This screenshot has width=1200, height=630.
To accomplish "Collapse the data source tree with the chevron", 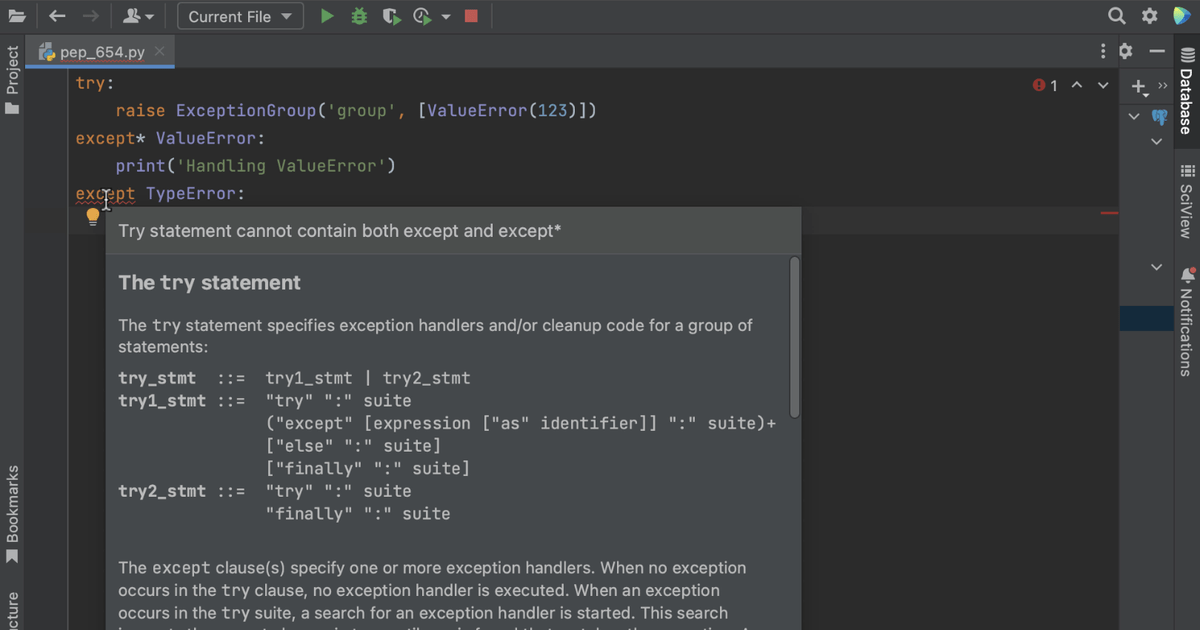I will point(1133,116).
